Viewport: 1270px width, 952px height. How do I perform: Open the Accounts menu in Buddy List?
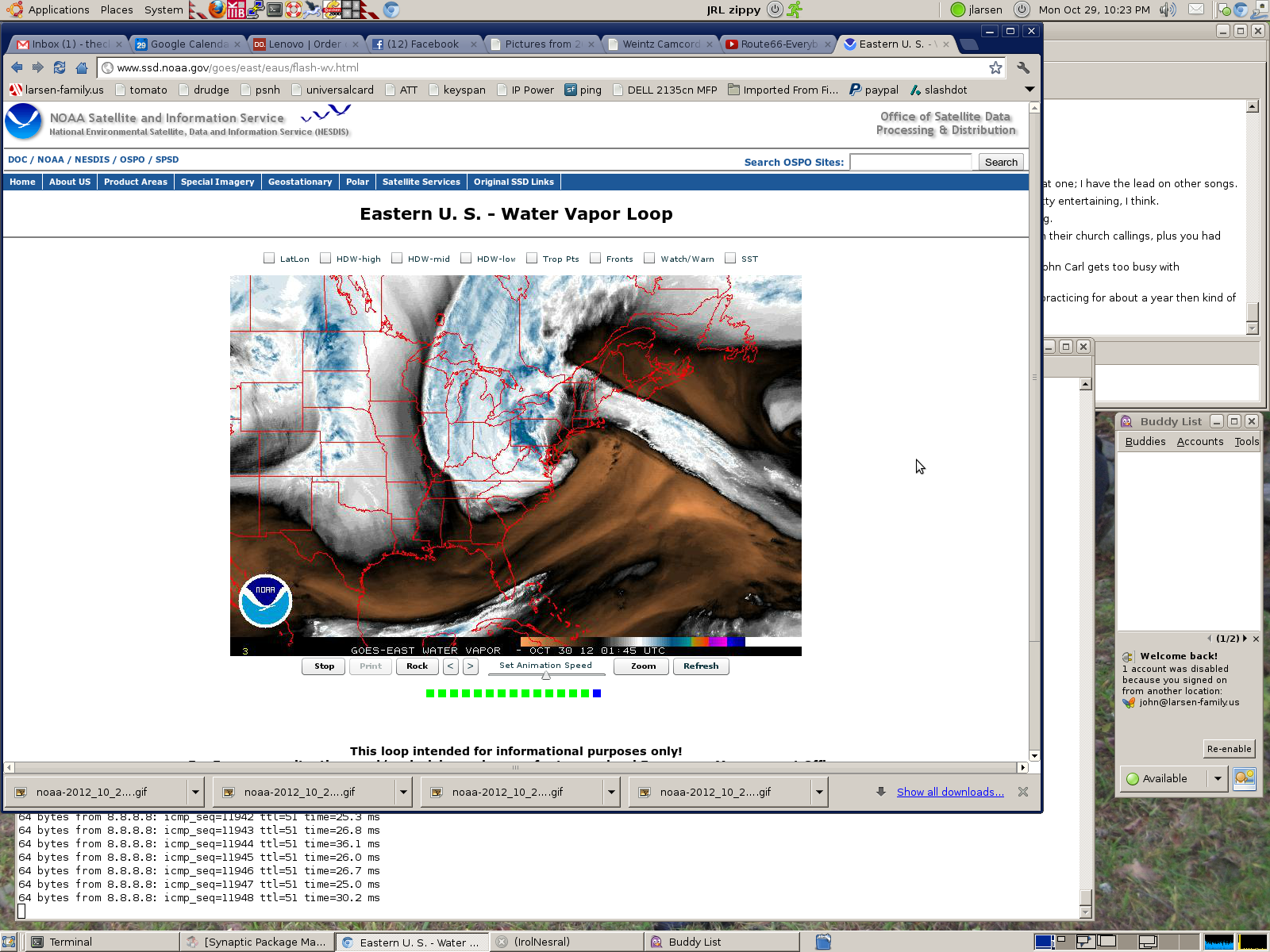(x=1200, y=442)
